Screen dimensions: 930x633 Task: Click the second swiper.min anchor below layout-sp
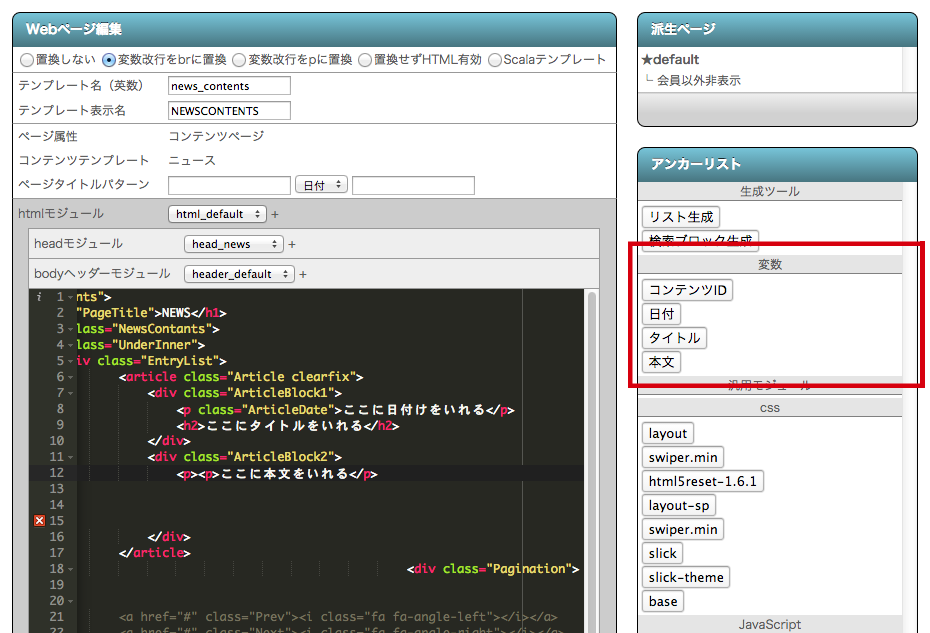(683, 529)
